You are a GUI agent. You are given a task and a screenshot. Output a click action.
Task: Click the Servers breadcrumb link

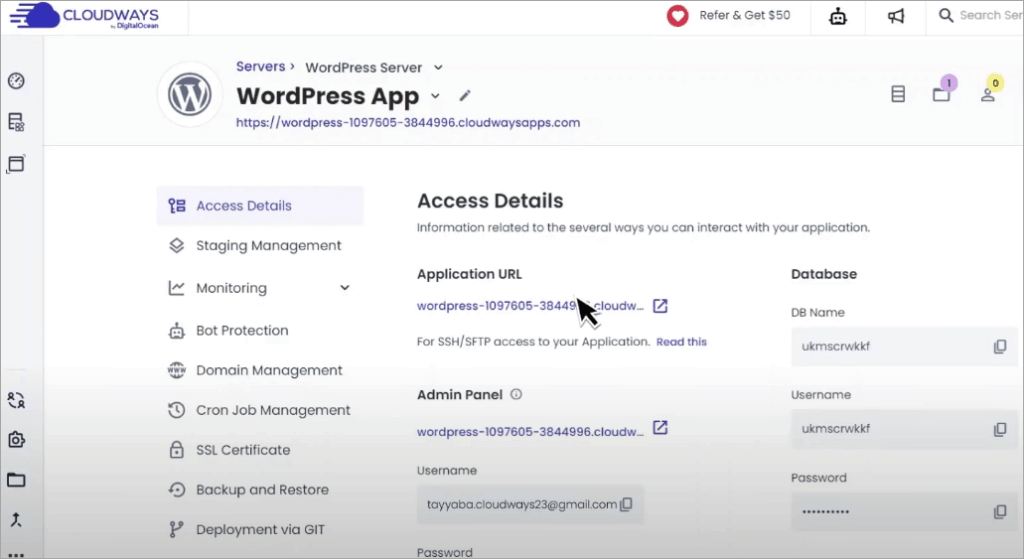tap(261, 67)
